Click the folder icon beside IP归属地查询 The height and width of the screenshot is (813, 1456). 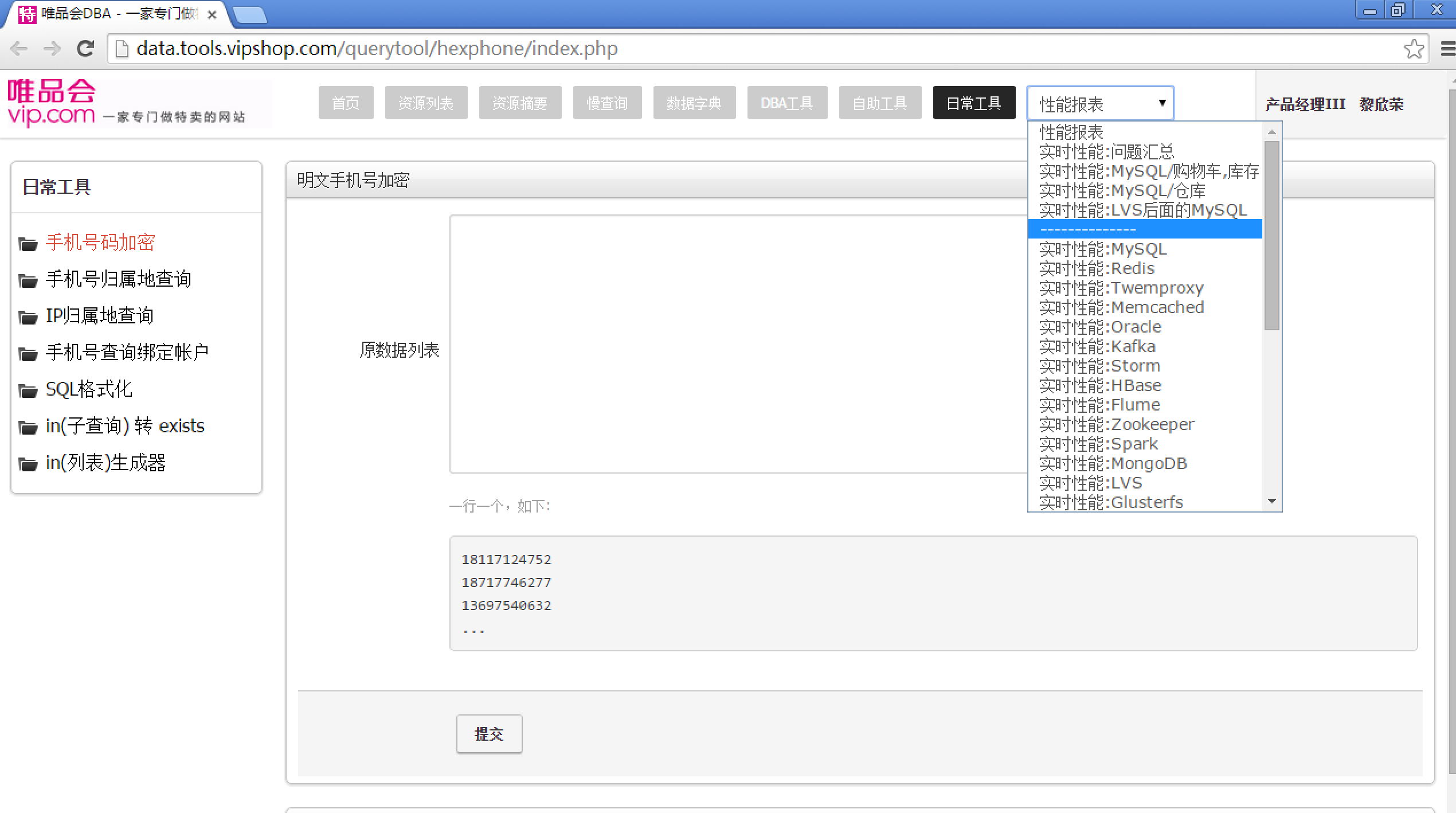pos(28,317)
